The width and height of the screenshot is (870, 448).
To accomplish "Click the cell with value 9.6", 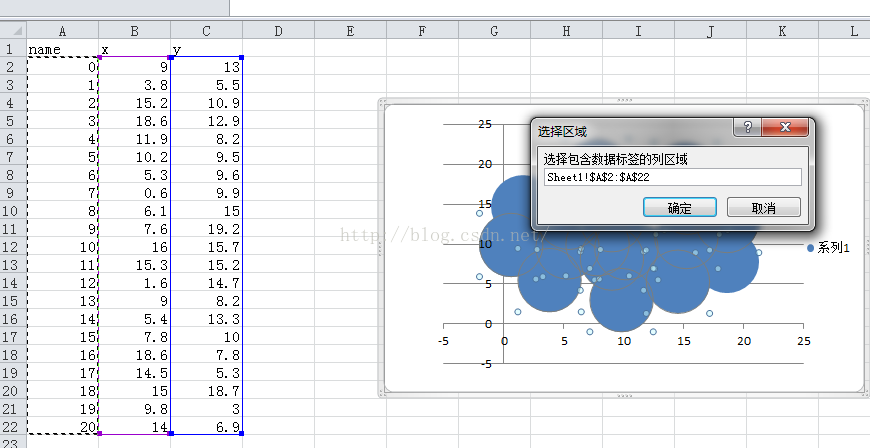I will tap(206, 175).
